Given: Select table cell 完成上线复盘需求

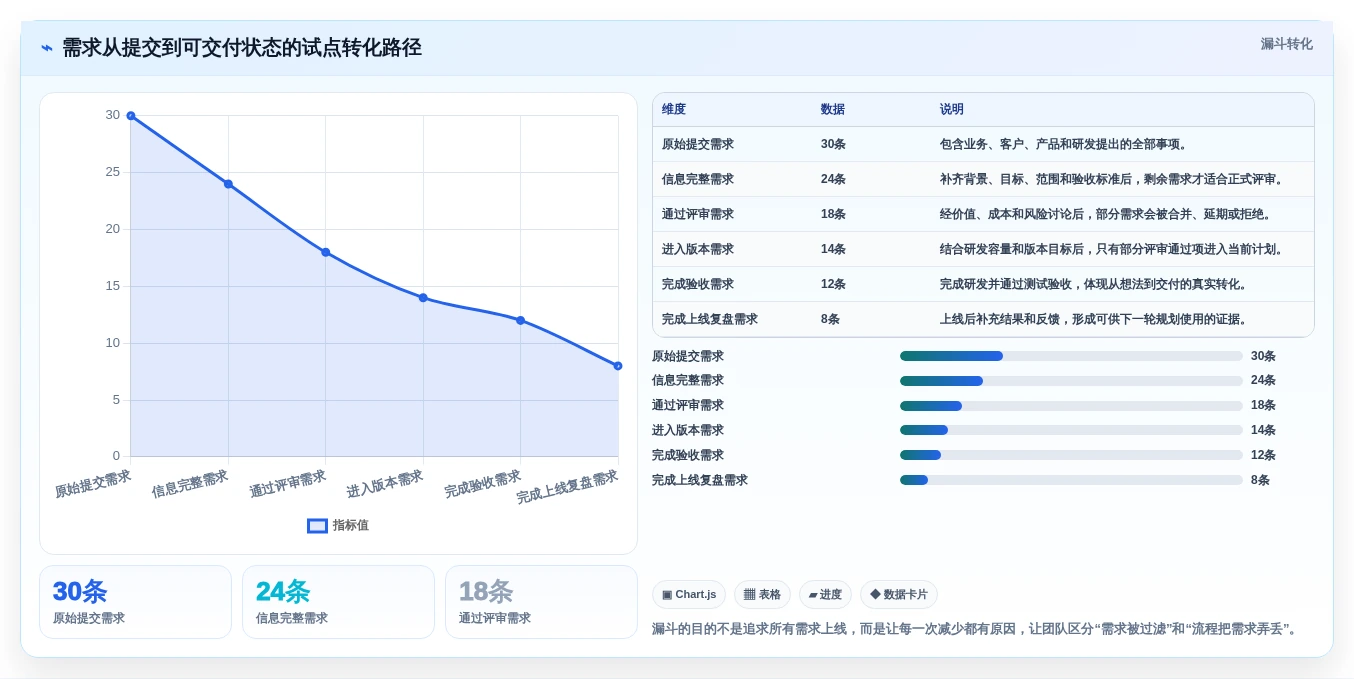Looking at the screenshot, I should pyautogui.click(x=710, y=319).
